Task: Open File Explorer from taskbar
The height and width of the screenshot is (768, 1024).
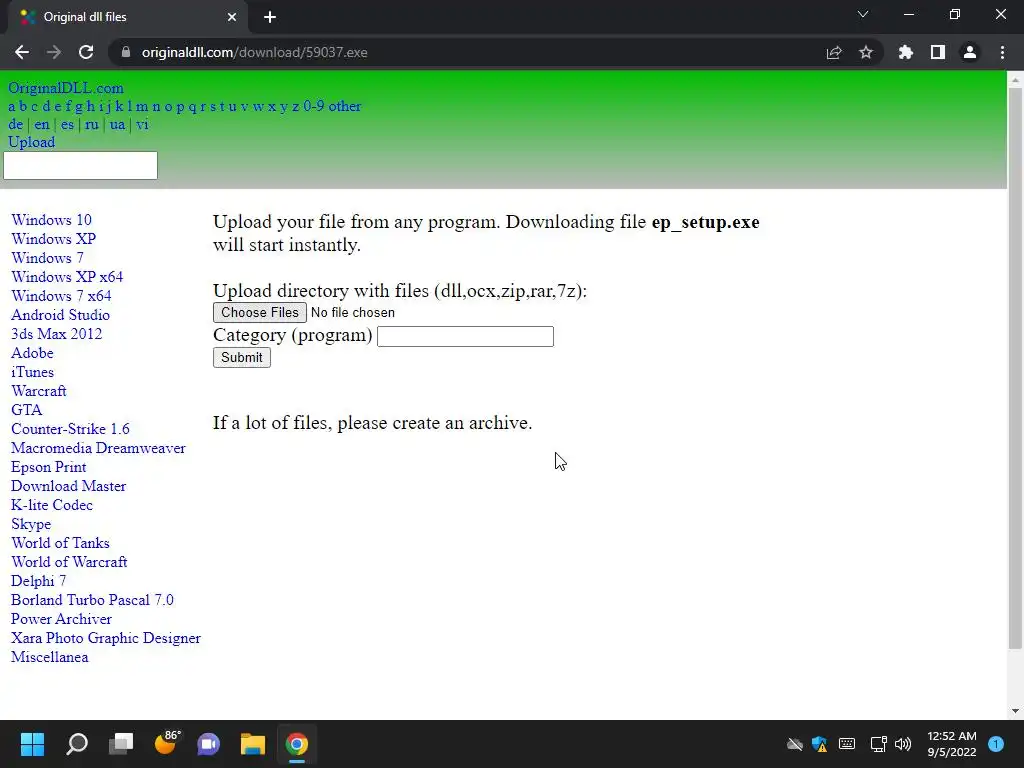Action: (x=253, y=743)
